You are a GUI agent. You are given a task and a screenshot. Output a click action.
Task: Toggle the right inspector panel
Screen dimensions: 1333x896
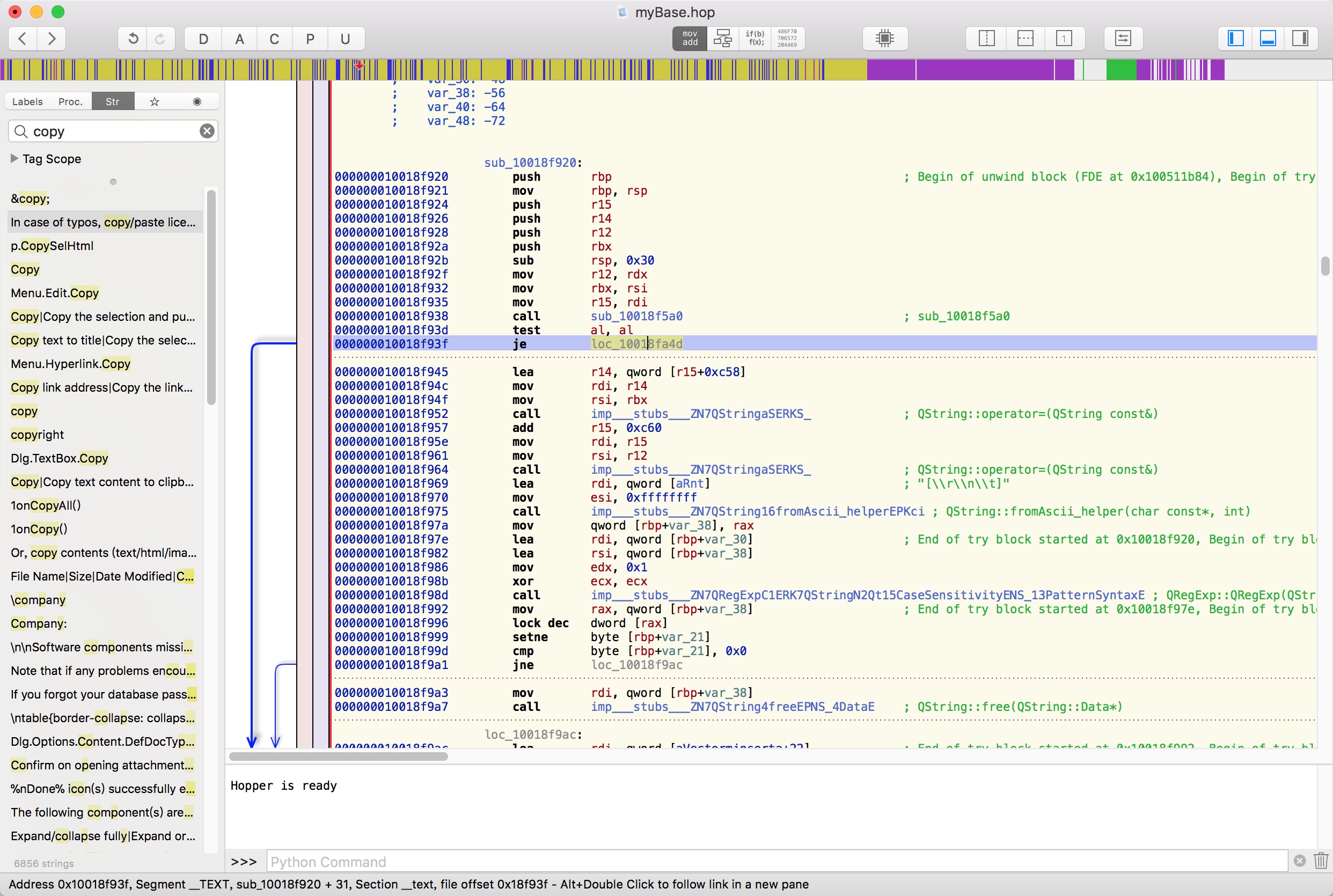(x=1300, y=39)
